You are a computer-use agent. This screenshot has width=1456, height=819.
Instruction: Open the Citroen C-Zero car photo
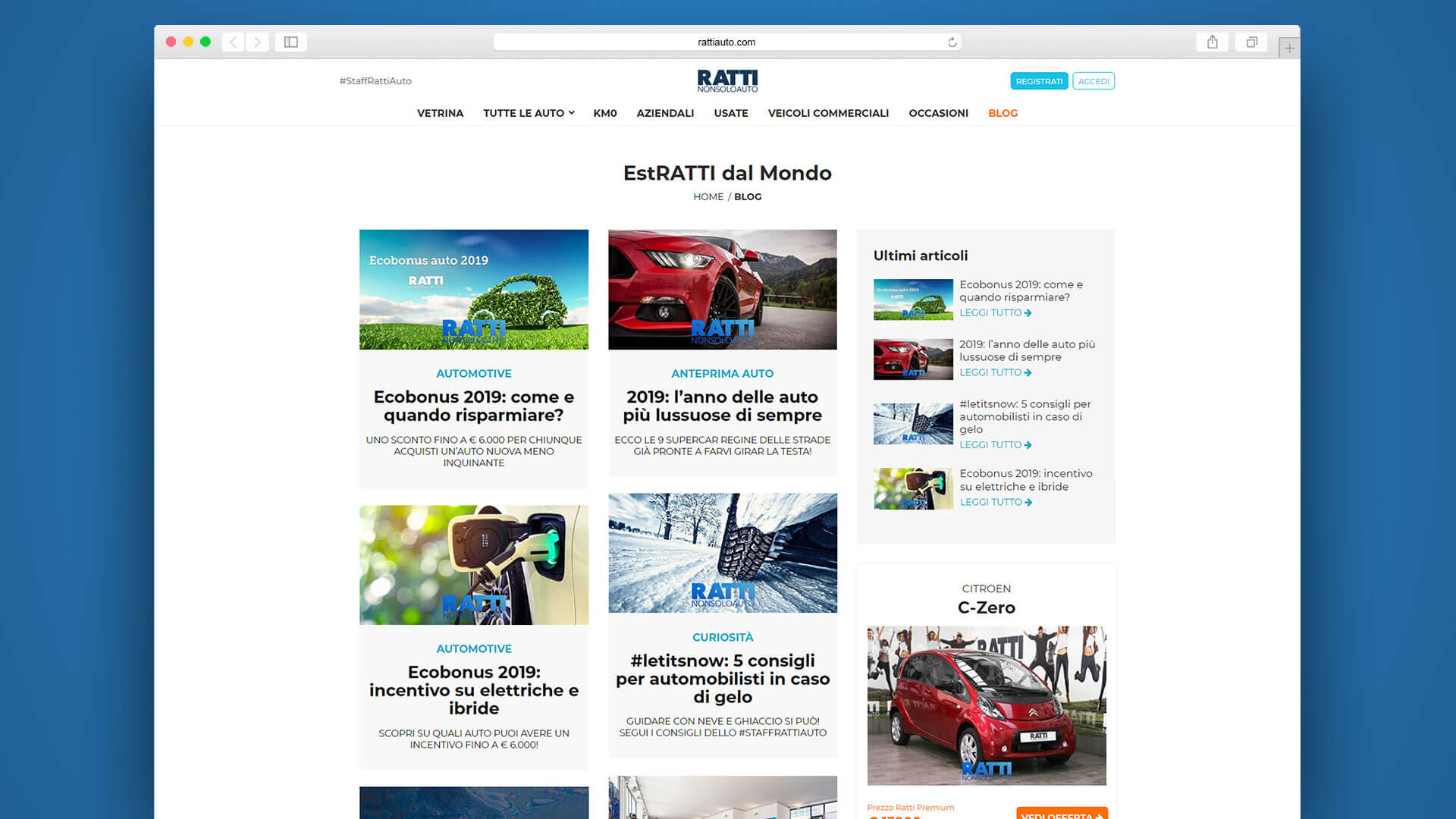987,705
